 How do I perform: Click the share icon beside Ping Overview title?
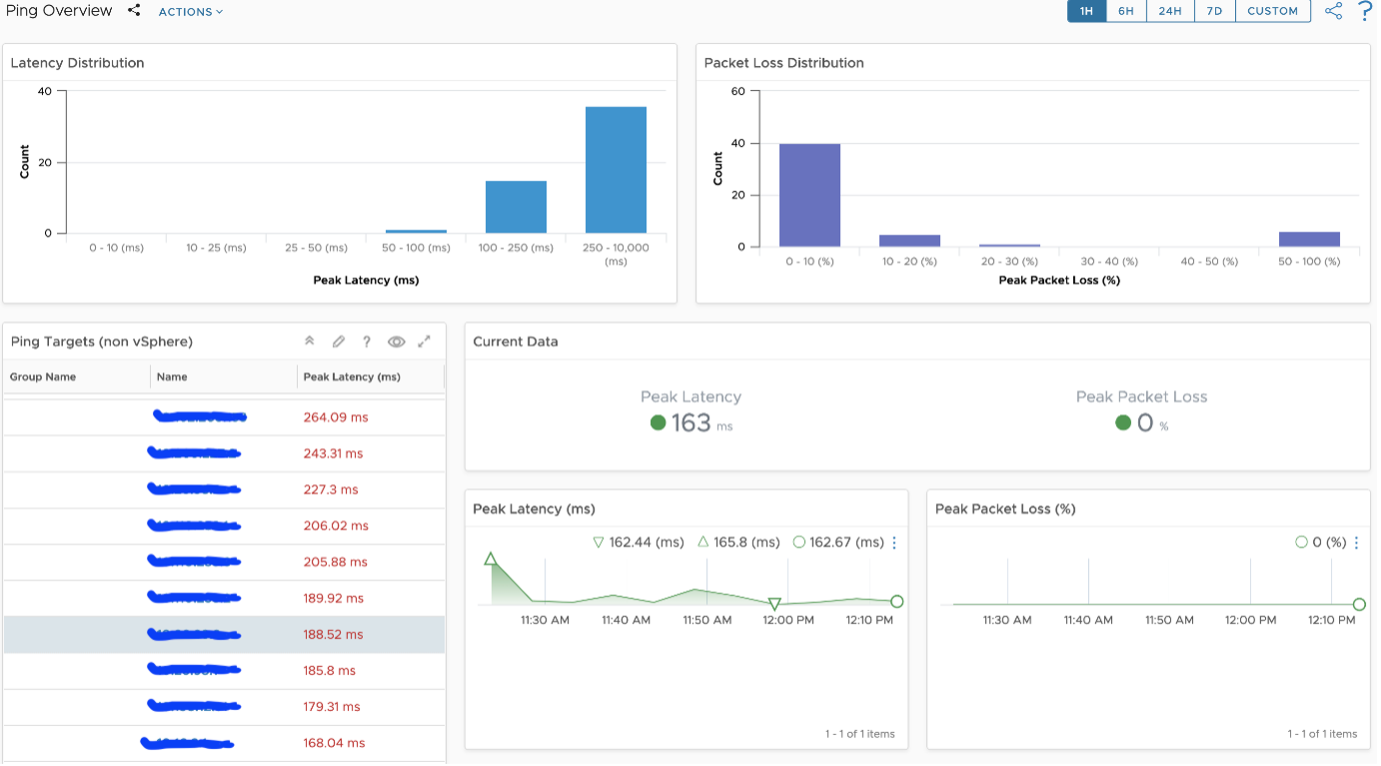[x=134, y=11]
